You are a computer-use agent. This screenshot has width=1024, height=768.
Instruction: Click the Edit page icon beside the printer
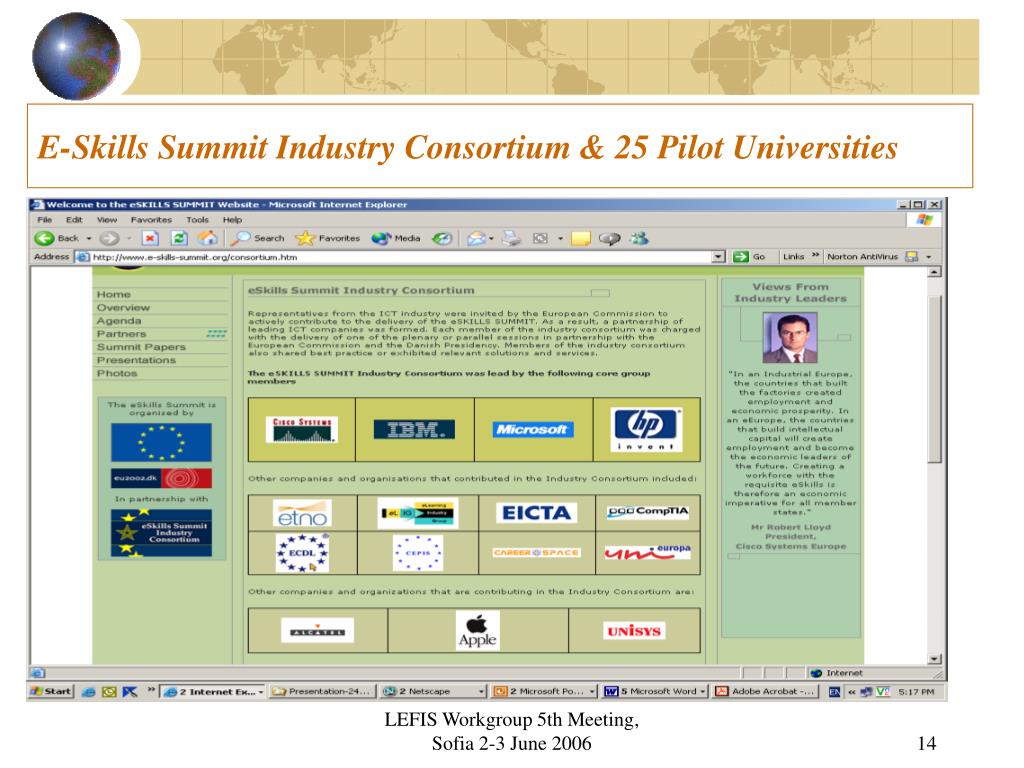[540, 238]
